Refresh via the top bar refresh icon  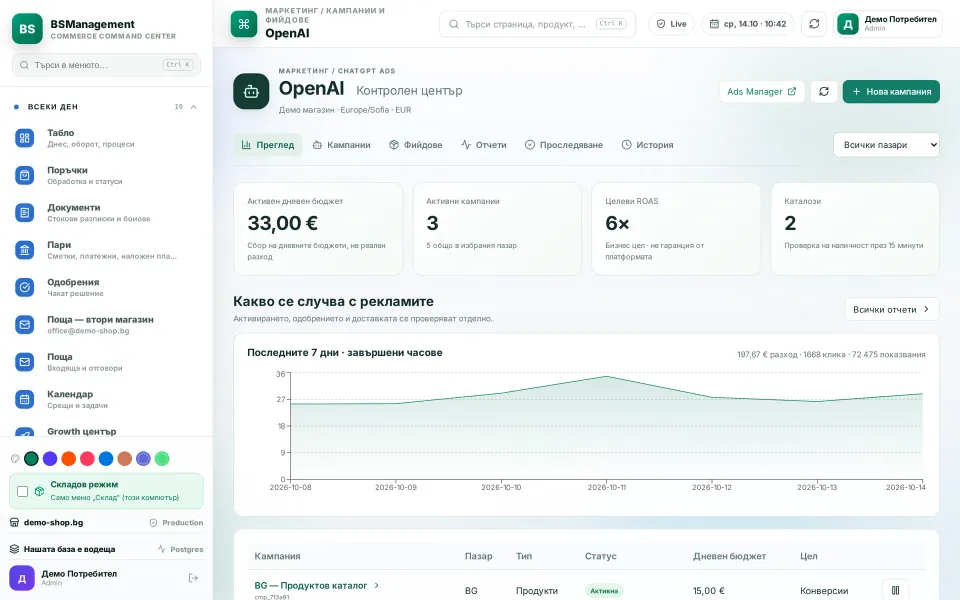click(x=814, y=24)
